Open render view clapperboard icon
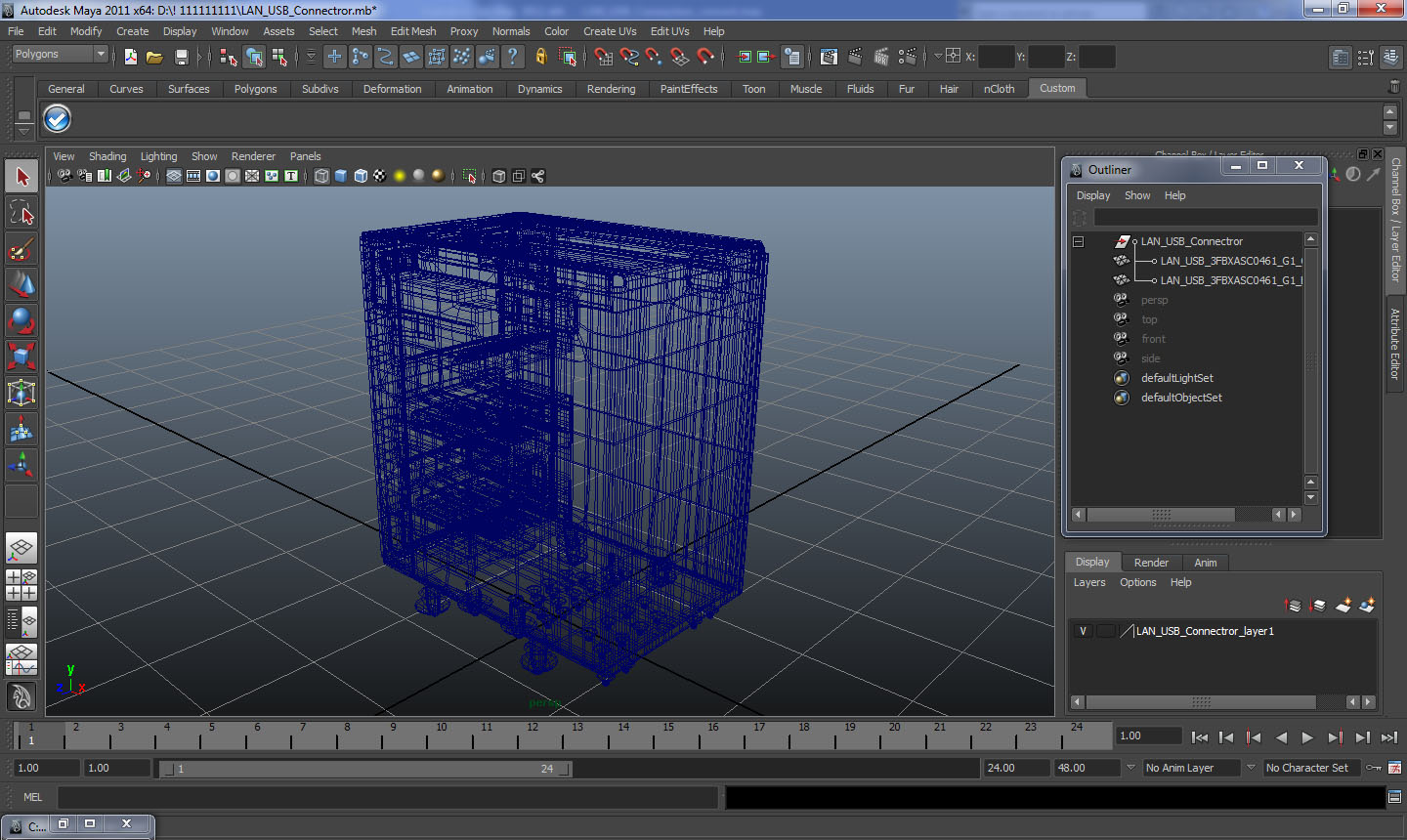This screenshot has height=840, width=1407. tap(829, 57)
